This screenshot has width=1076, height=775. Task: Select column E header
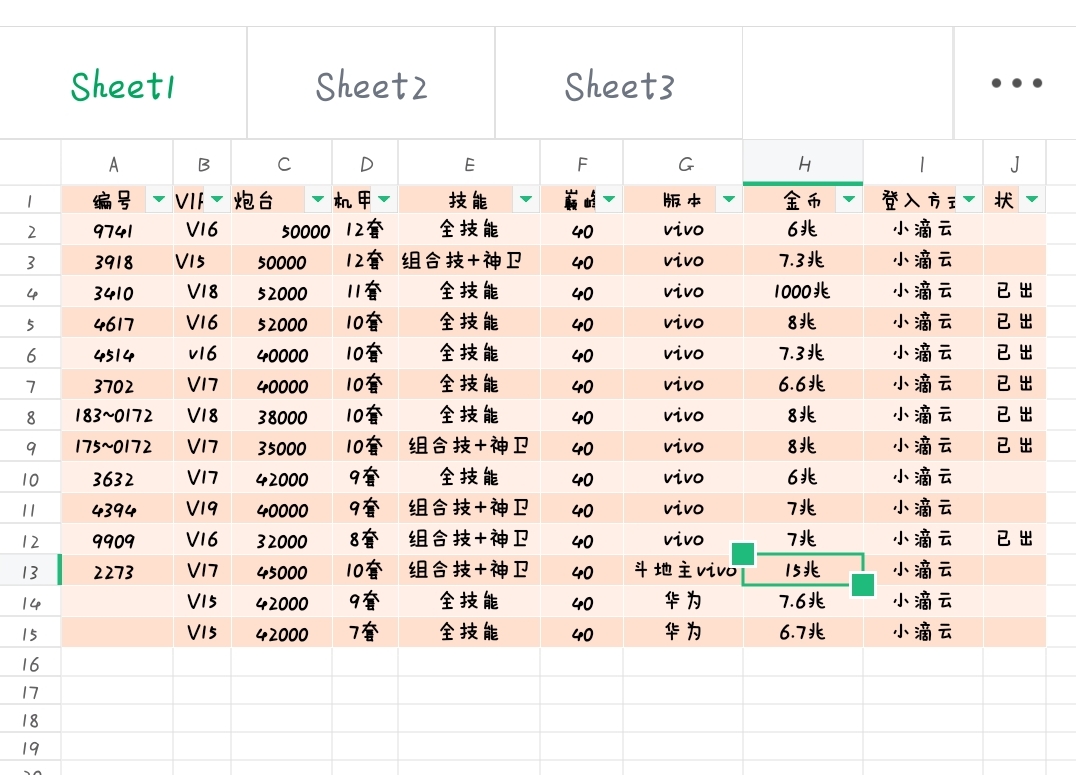[x=469, y=164]
